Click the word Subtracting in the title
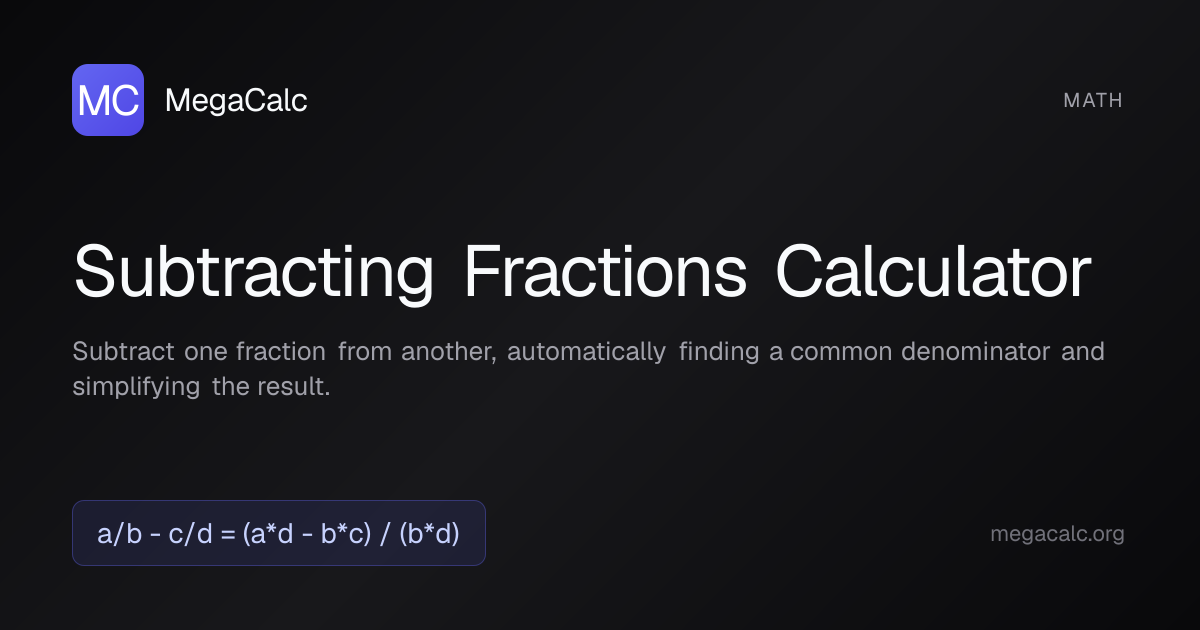 254,272
